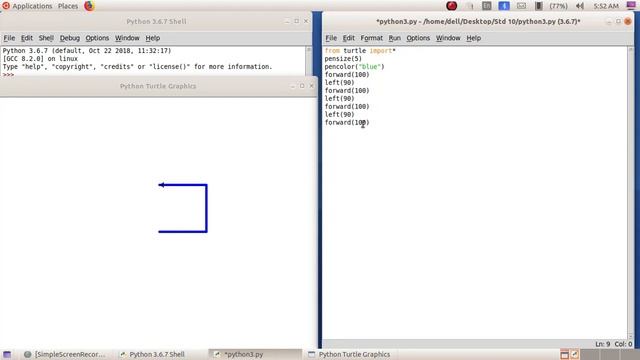Open the Run menu in editor
Image resolution: width=640 pixels, height=360 pixels.
tap(394, 38)
